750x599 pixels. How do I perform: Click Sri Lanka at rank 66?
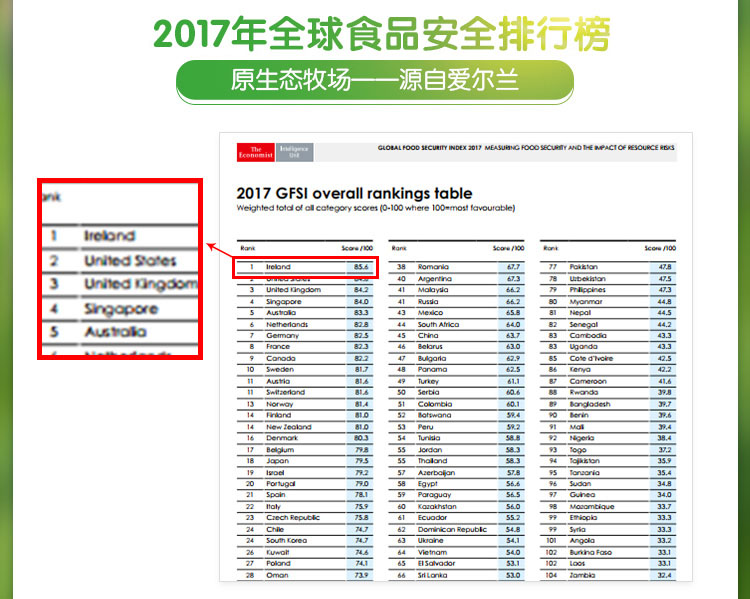click(432, 575)
